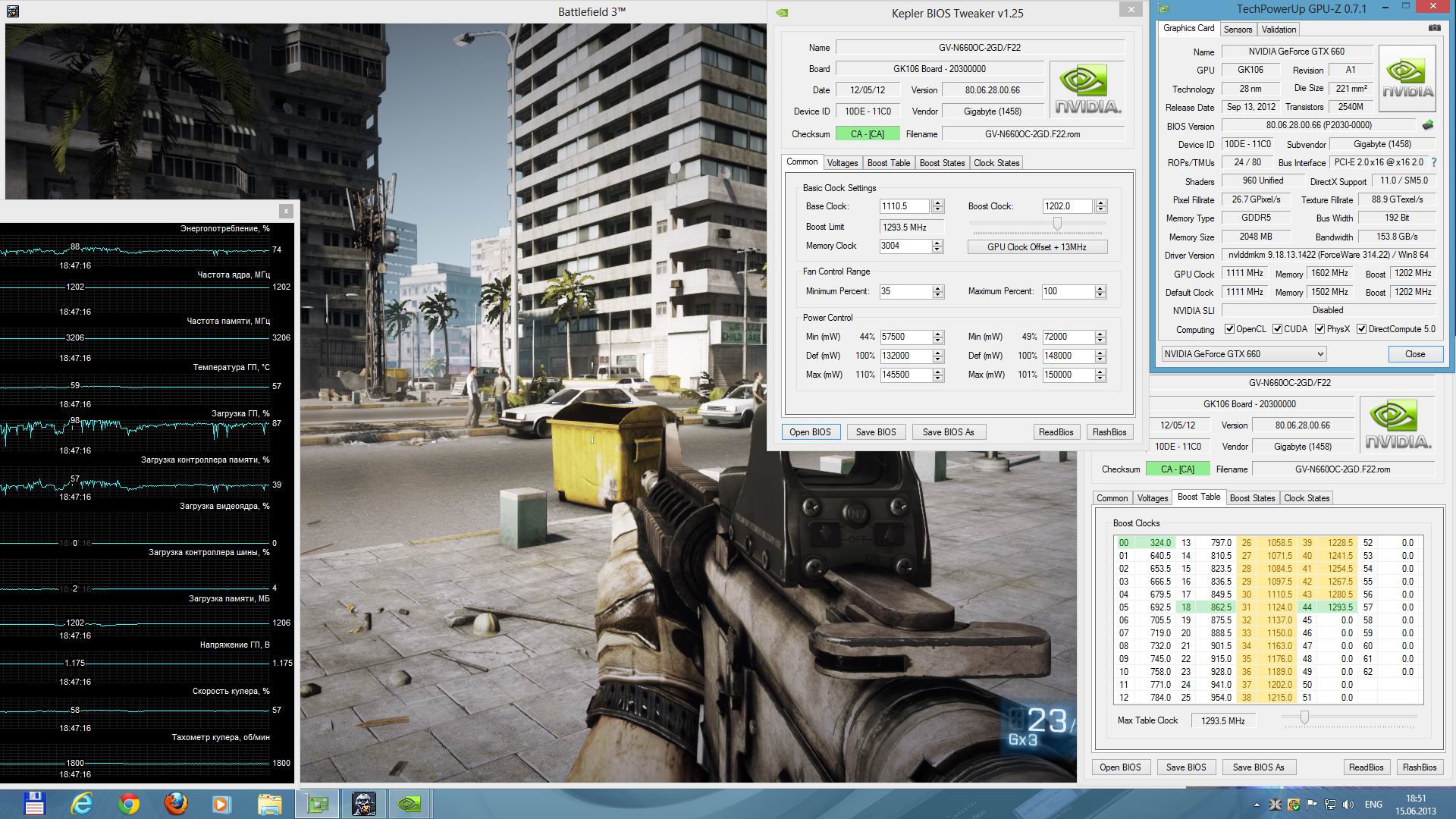
Task: Click the GPU-Z screenshot camera icon
Action: (1434, 28)
